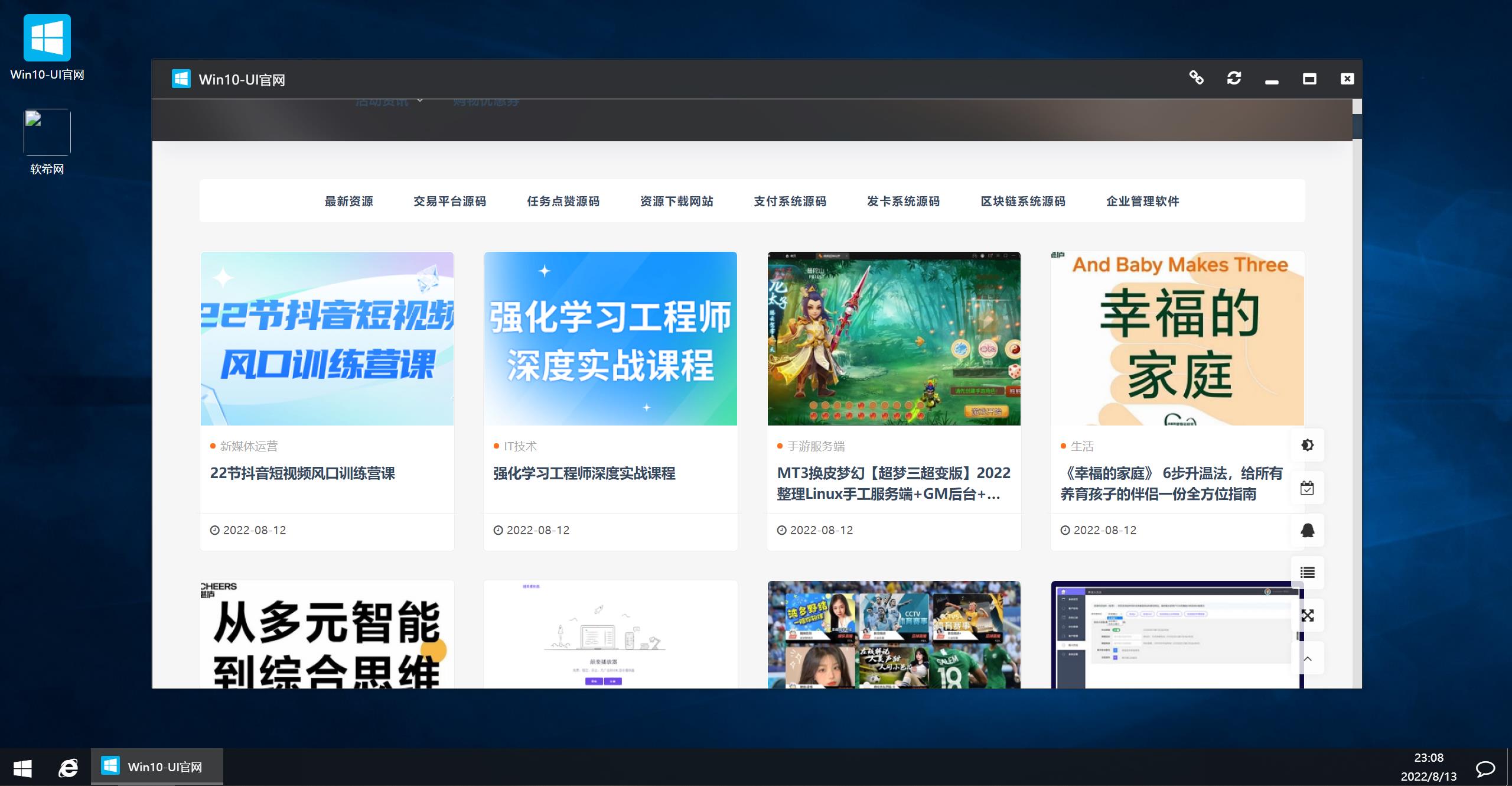Click the fullscreen expand icon in floating sidebar
The width and height of the screenshot is (1512, 786).
click(x=1308, y=615)
